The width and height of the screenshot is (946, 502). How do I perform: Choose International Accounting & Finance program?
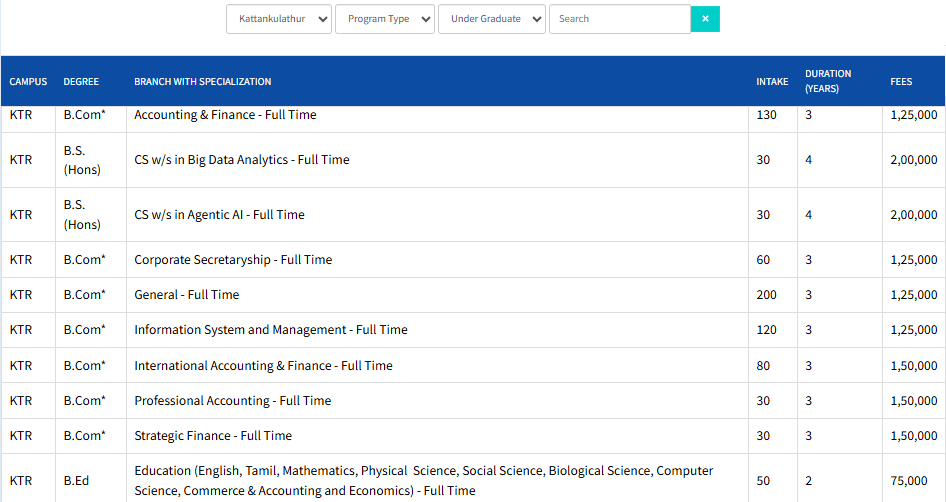(263, 366)
